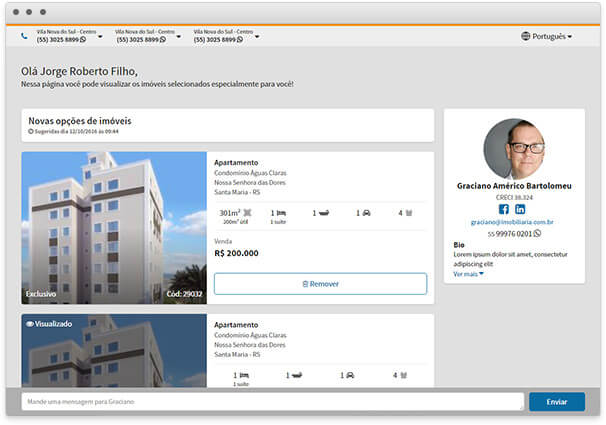
Task: Expand bio with Ver mais
Action: point(468,274)
